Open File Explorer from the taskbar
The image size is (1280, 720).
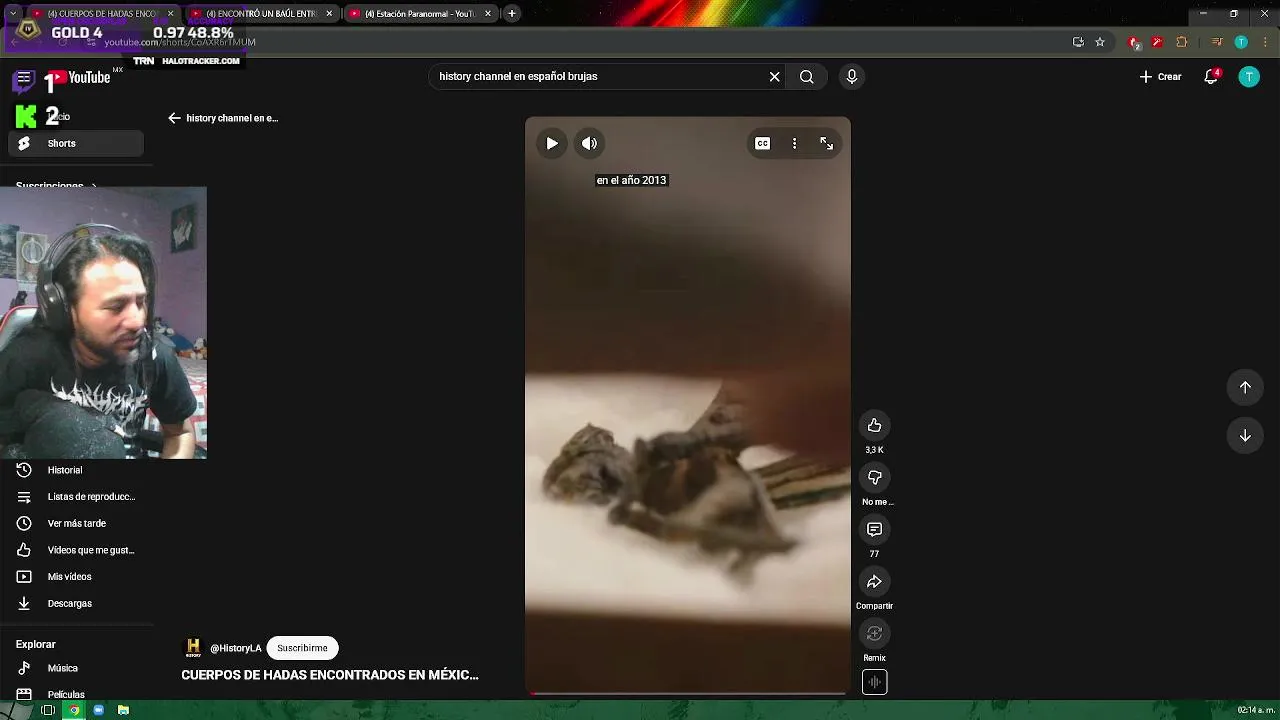coord(123,710)
